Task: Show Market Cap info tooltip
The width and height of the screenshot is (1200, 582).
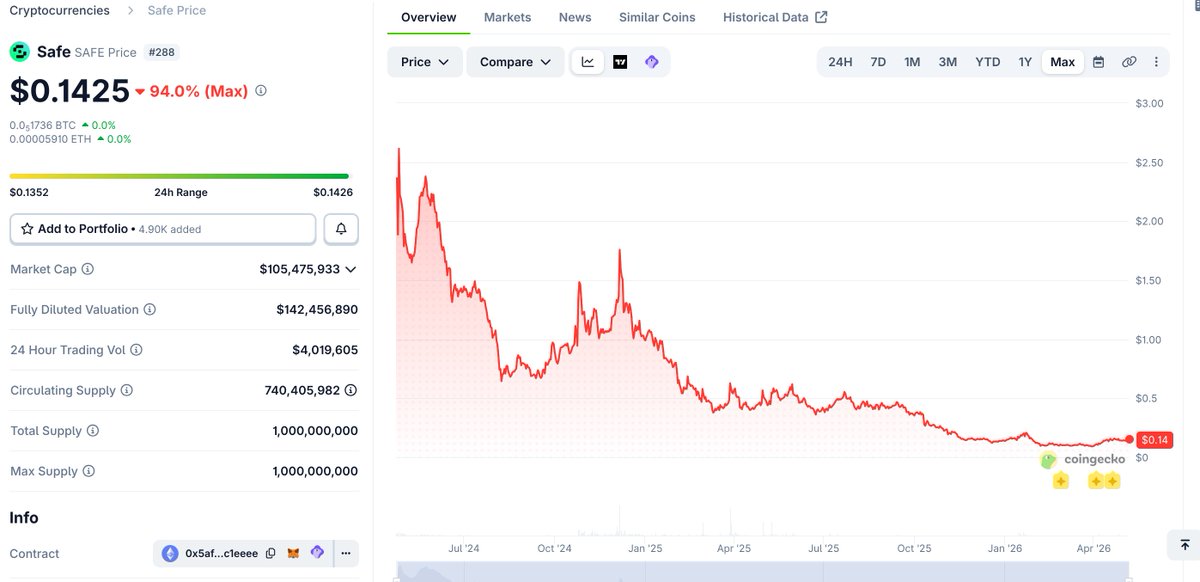Action: pyautogui.click(x=88, y=269)
